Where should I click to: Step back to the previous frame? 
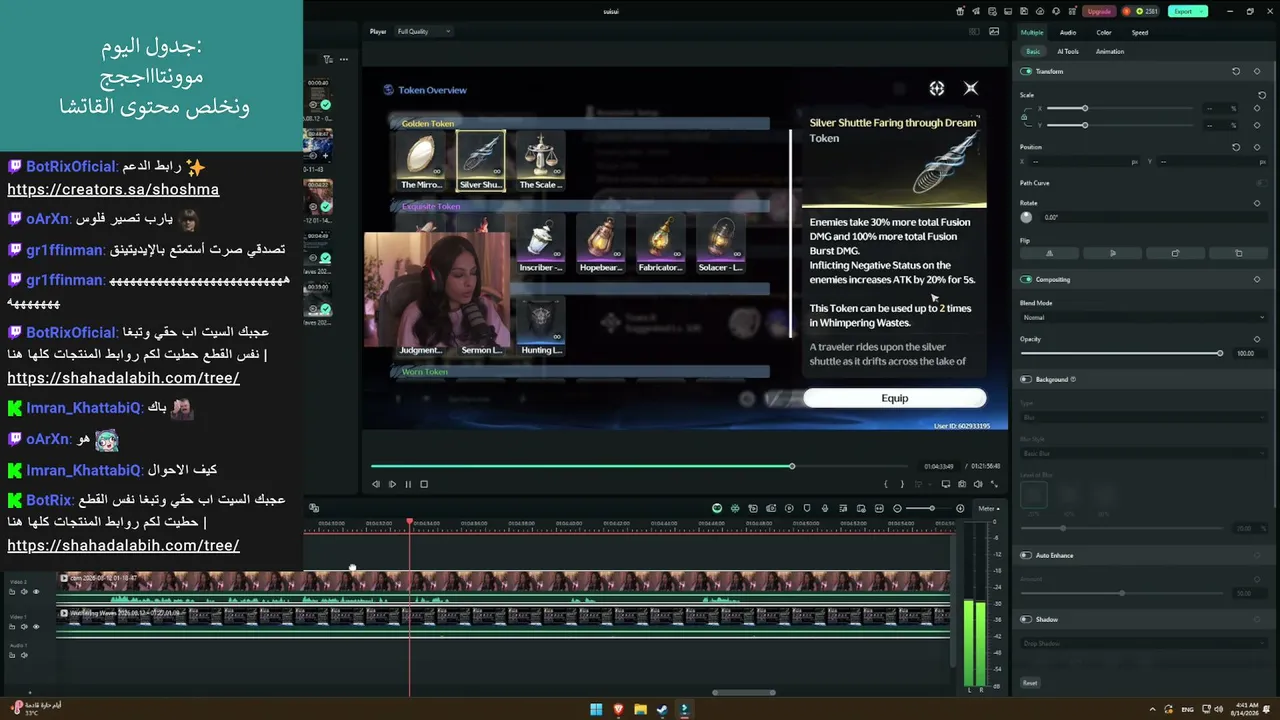pos(376,484)
